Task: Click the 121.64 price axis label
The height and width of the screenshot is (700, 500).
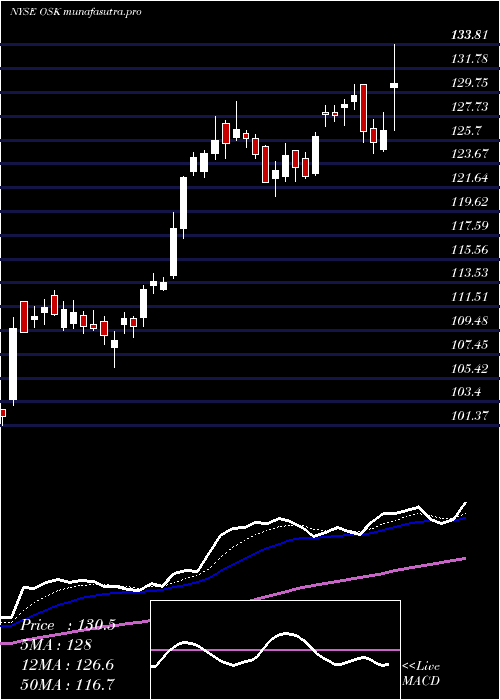Action: point(469,178)
